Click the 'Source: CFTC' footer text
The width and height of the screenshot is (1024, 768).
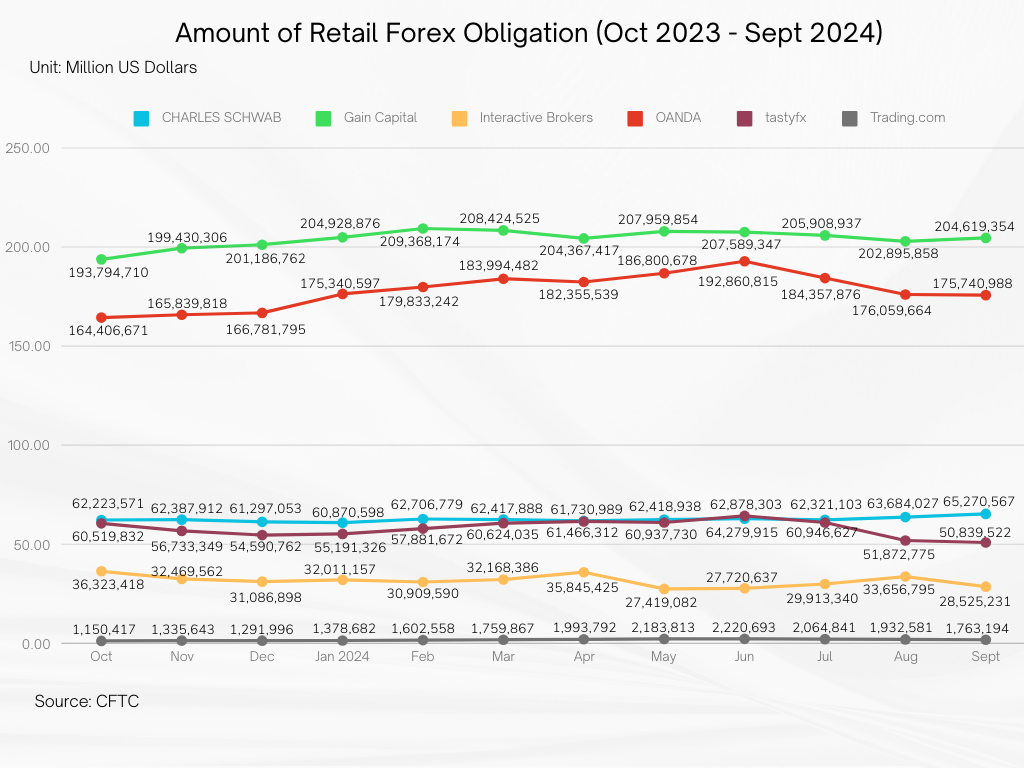point(87,701)
